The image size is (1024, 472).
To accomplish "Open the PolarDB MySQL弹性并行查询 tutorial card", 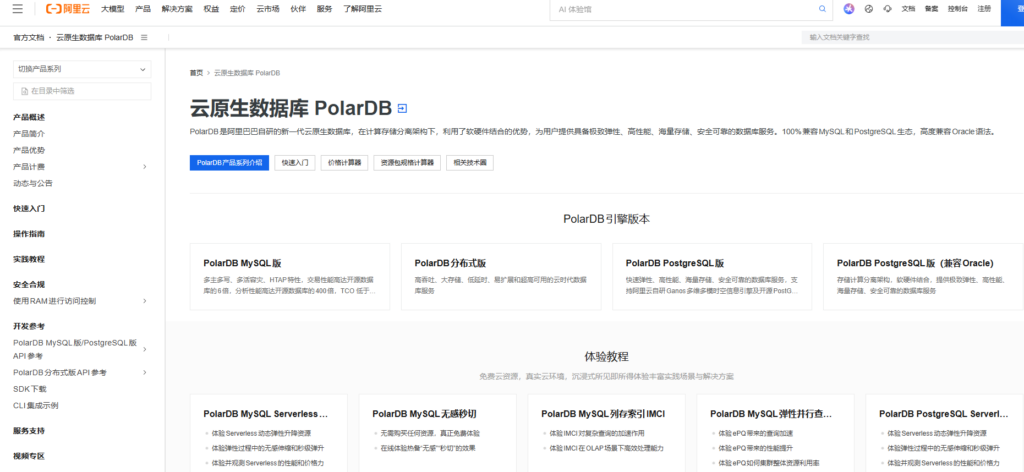I will pos(775,432).
